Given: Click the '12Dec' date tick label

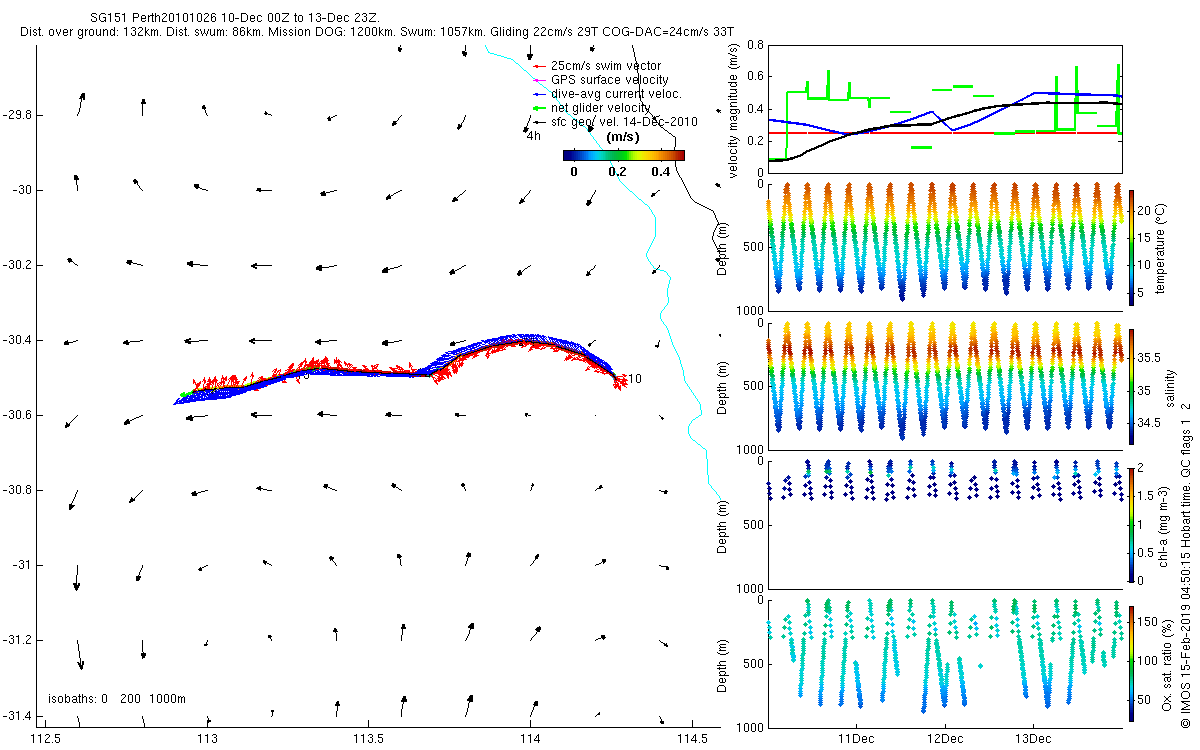Looking at the screenshot, I should 944,739.
